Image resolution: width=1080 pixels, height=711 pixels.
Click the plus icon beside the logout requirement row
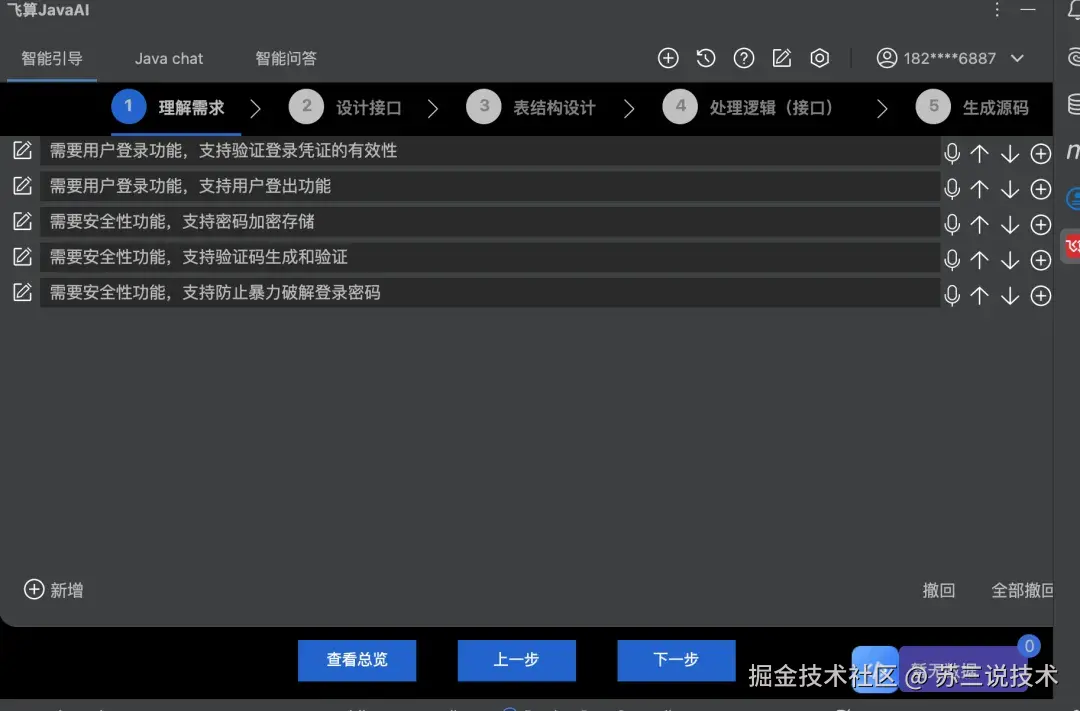(x=1040, y=189)
